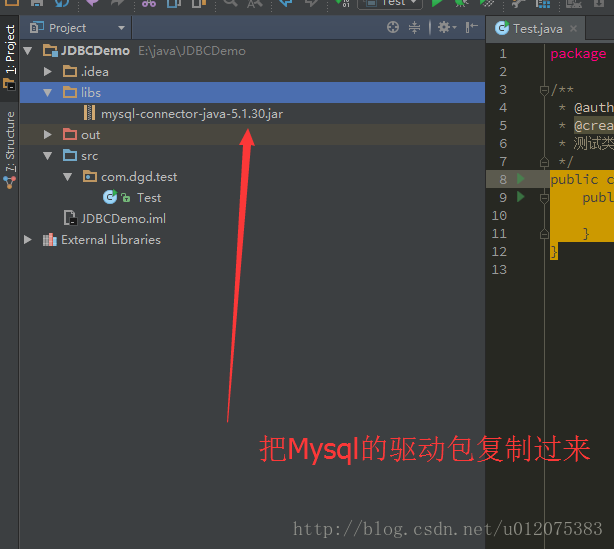Open the Project panel gear settings

446,27
